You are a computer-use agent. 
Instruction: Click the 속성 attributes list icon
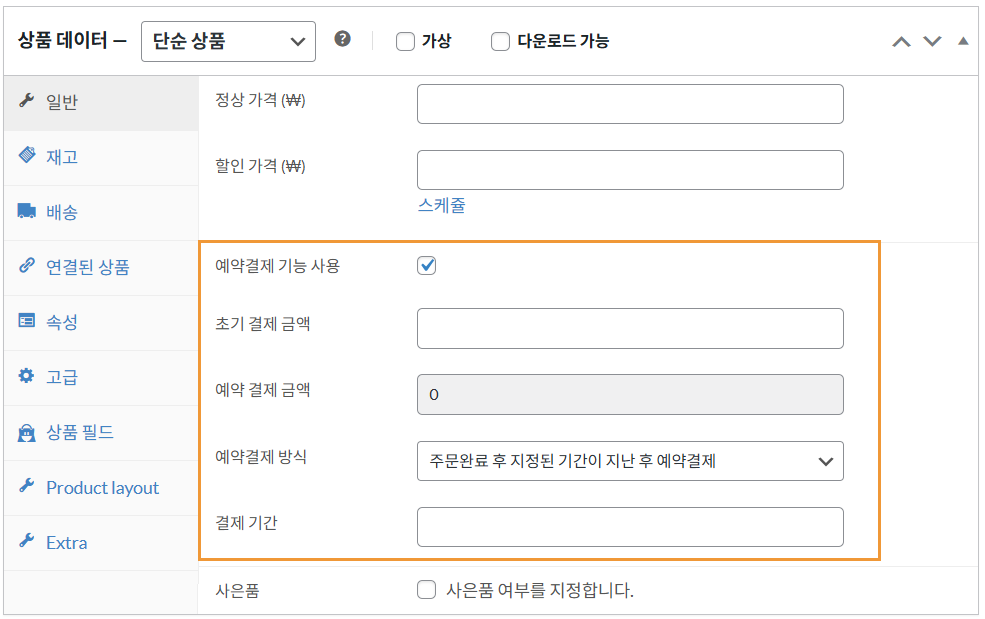(27, 322)
